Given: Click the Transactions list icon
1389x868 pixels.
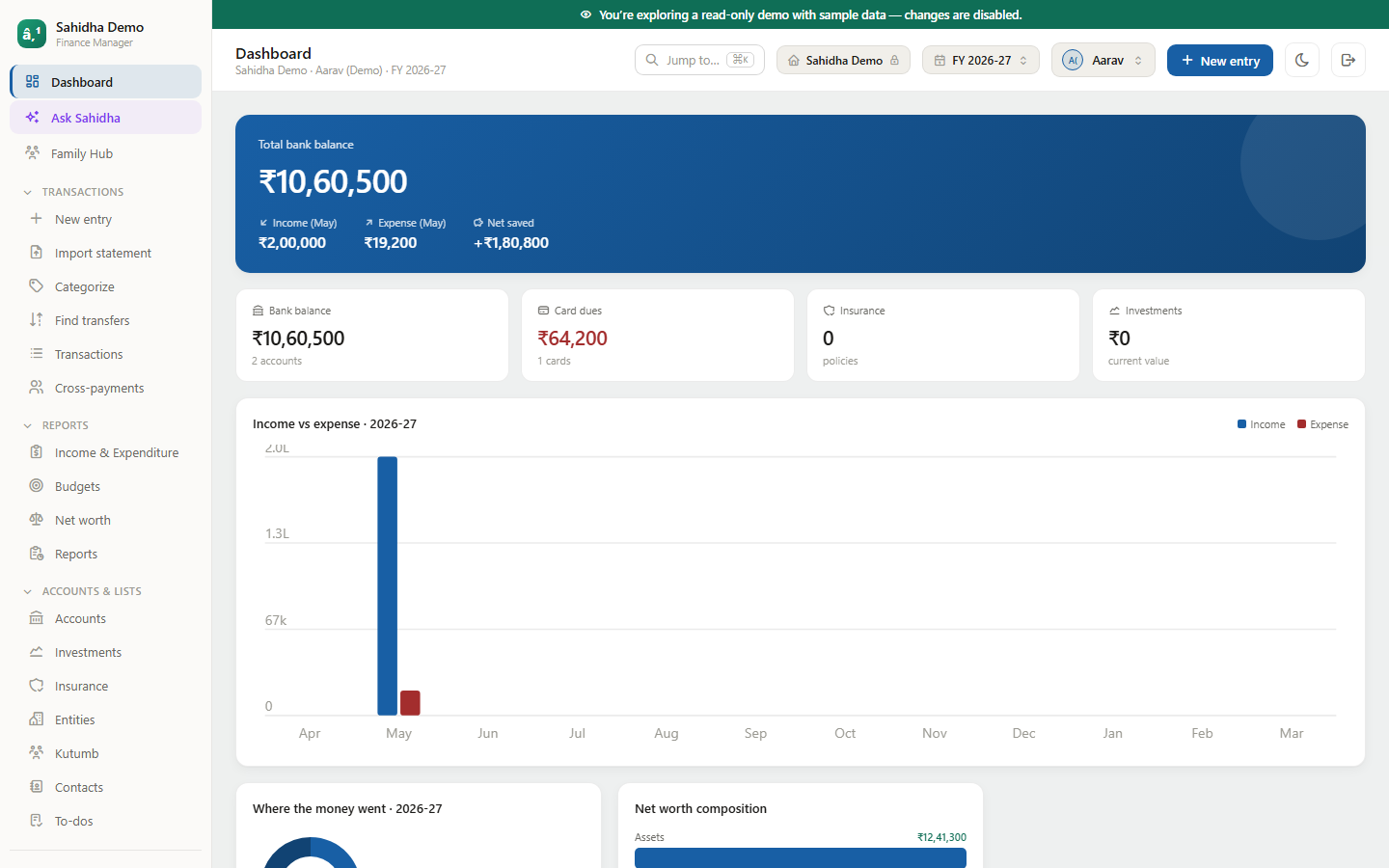Looking at the screenshot, I should (x=37, y=354).
